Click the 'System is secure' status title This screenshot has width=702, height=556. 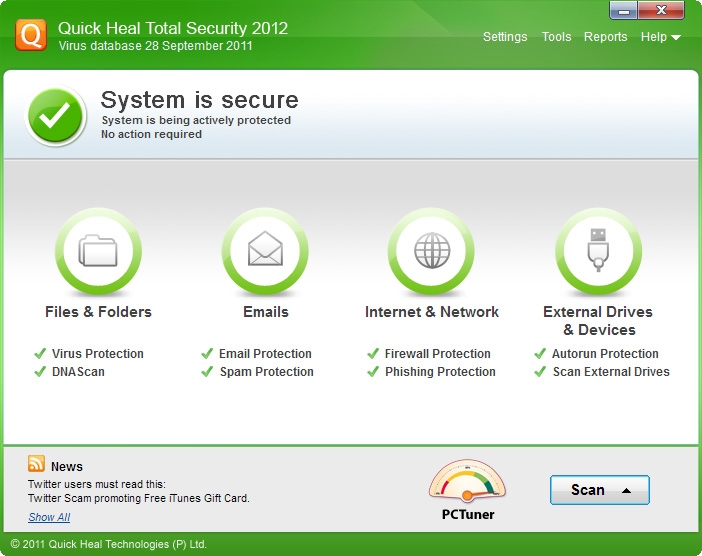coord(199,100)
